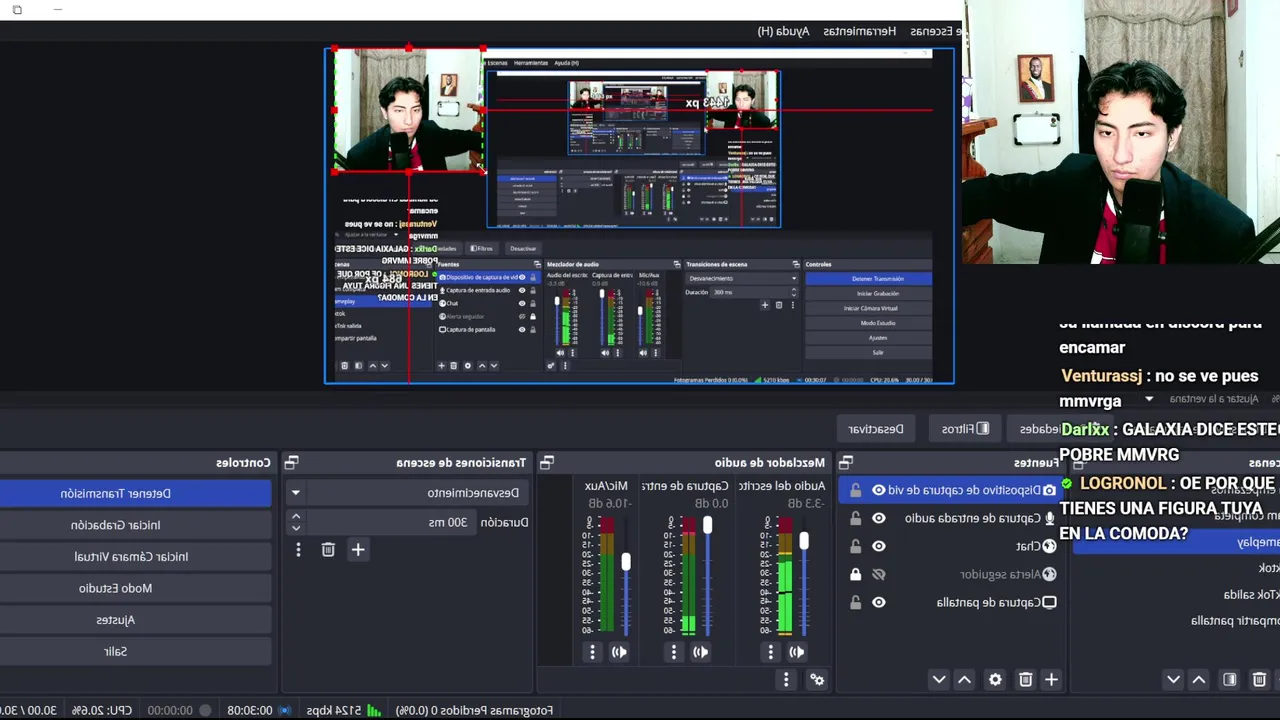This screenshot has width=1280, height=720.
Task: Open scene filters icon in Escenas toolbar
Action: tap(1230, 680)
